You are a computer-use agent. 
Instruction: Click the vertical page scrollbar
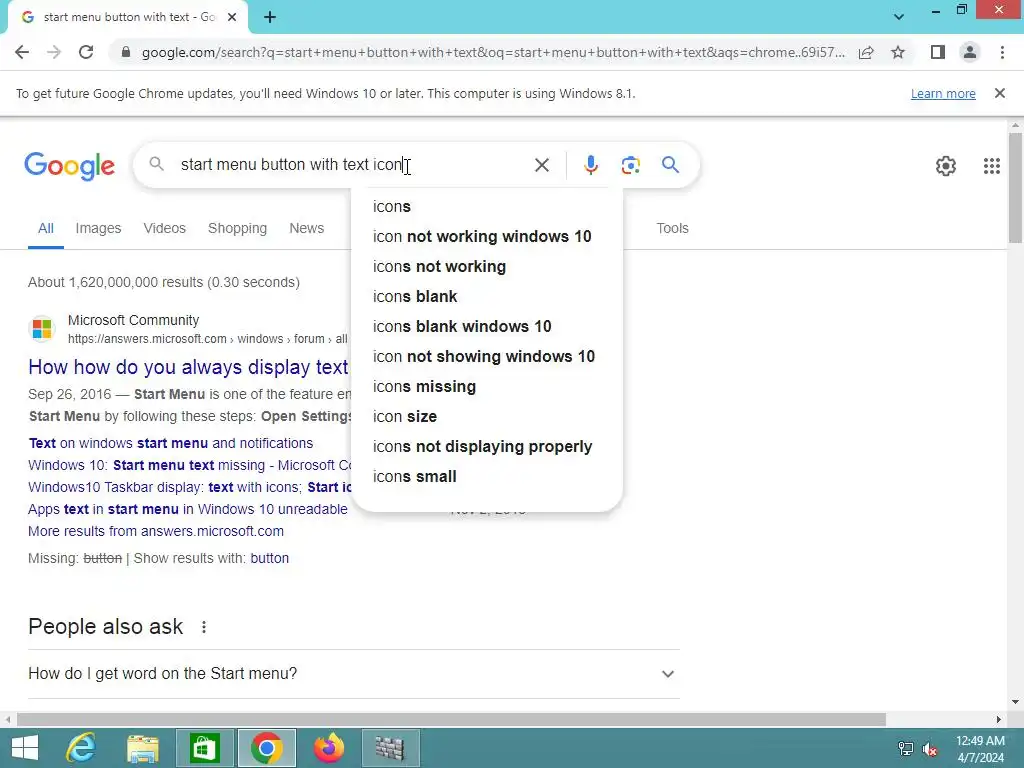[x=1015, y=187]
